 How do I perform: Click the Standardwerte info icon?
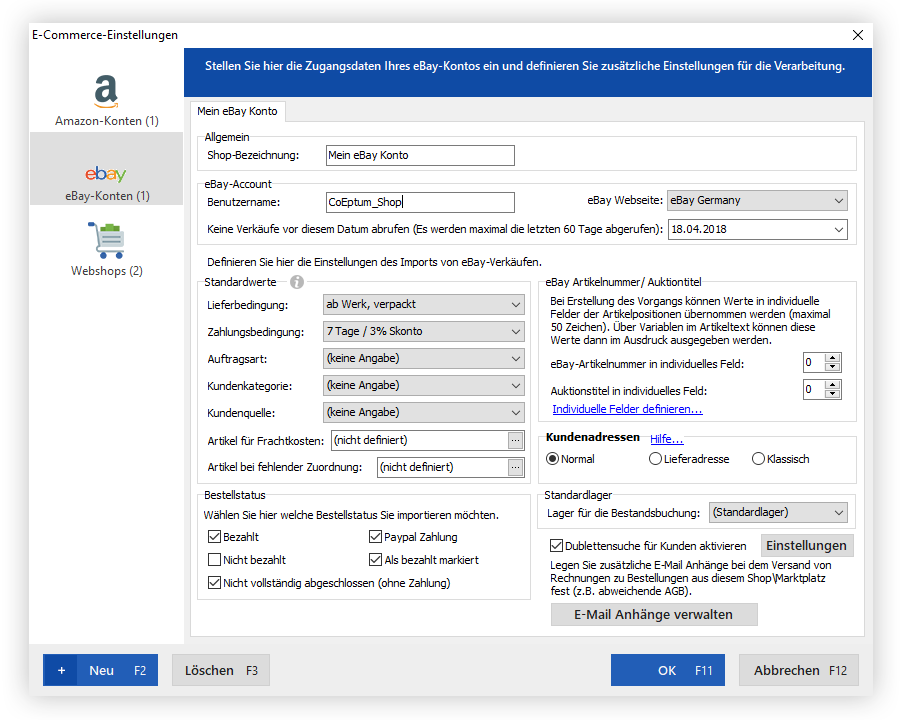[297, 282]
